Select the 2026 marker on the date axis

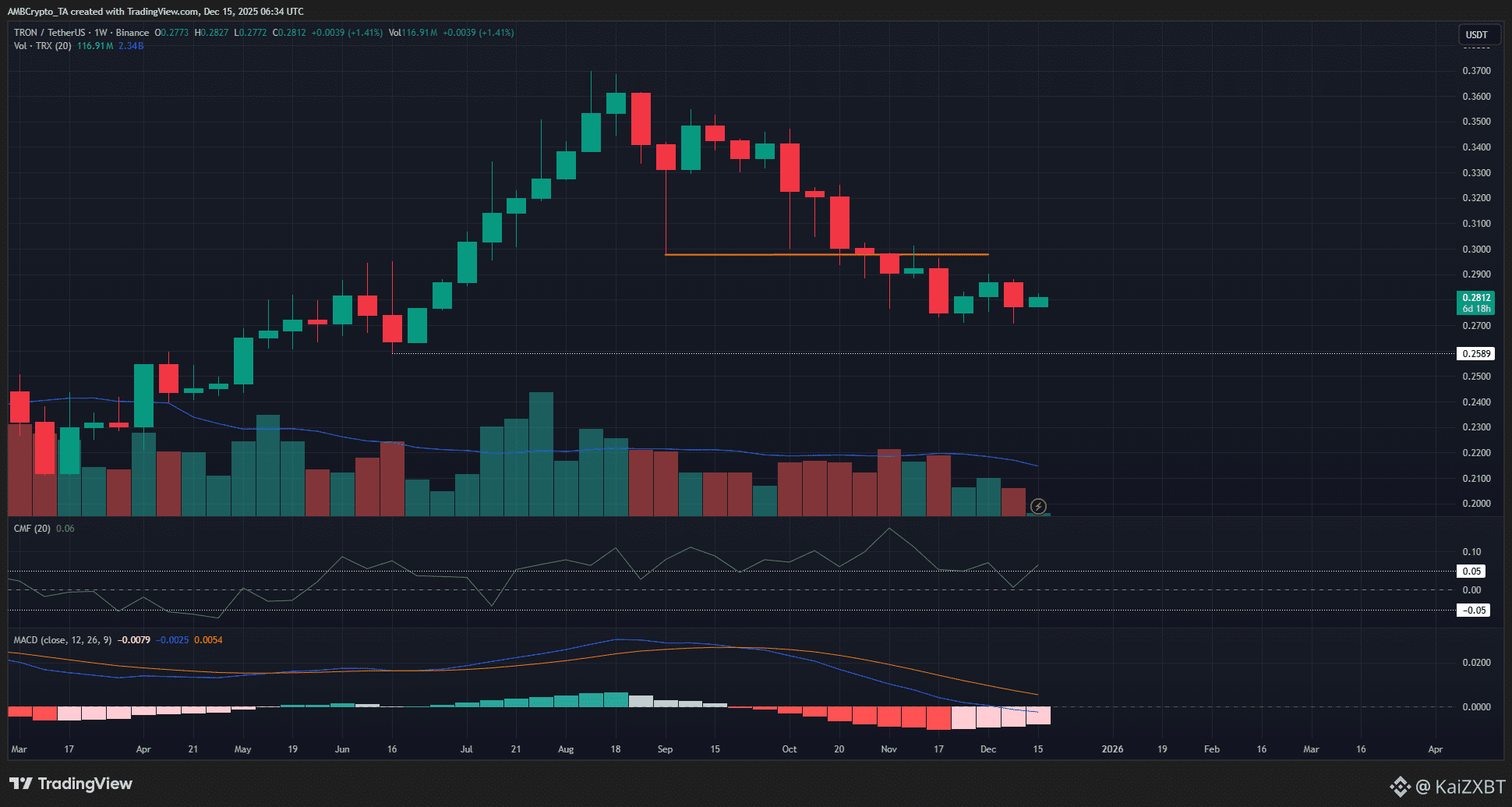1112,749
